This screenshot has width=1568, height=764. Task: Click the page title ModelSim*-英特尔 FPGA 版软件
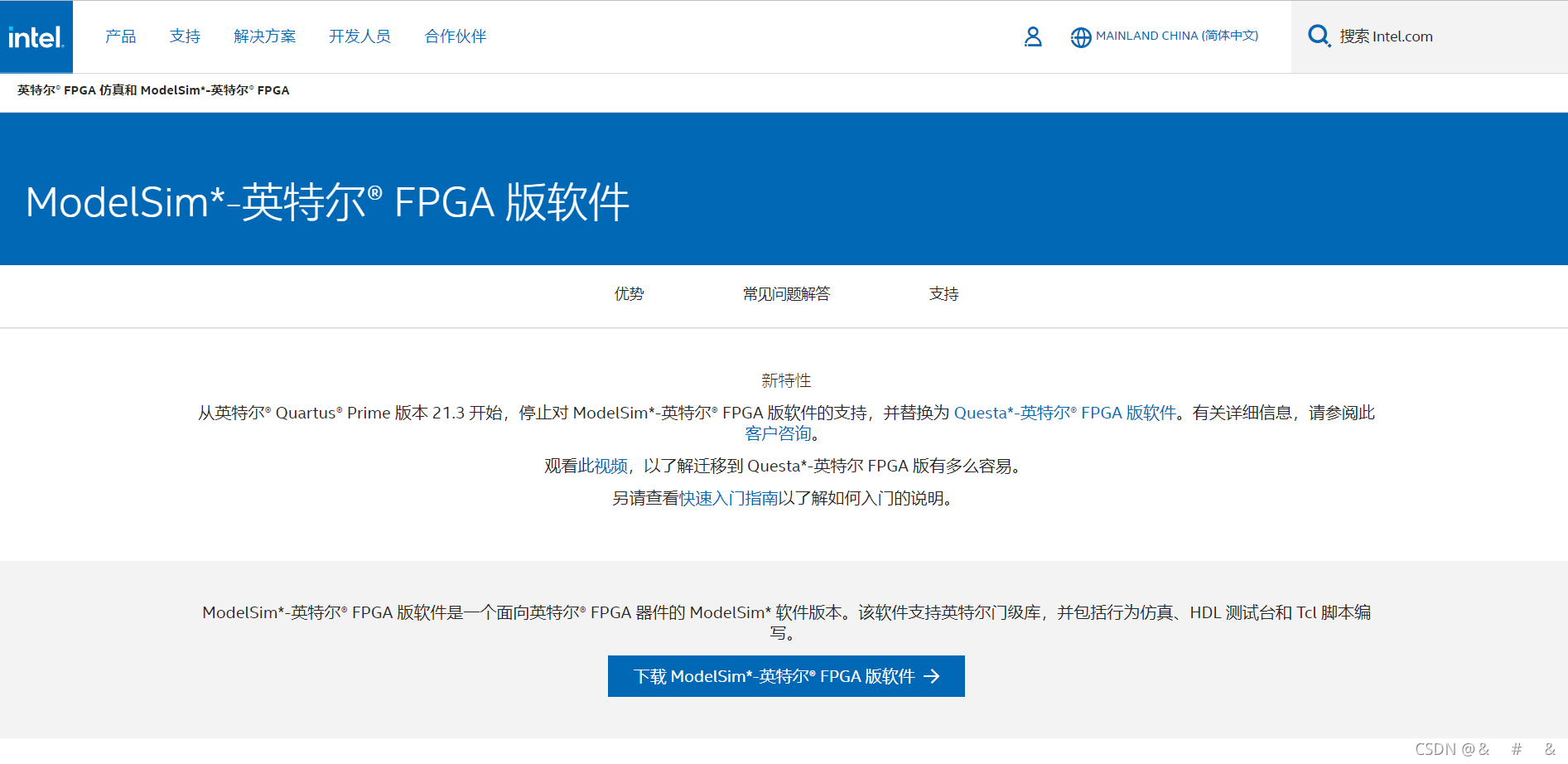click(x=328, y=202)
